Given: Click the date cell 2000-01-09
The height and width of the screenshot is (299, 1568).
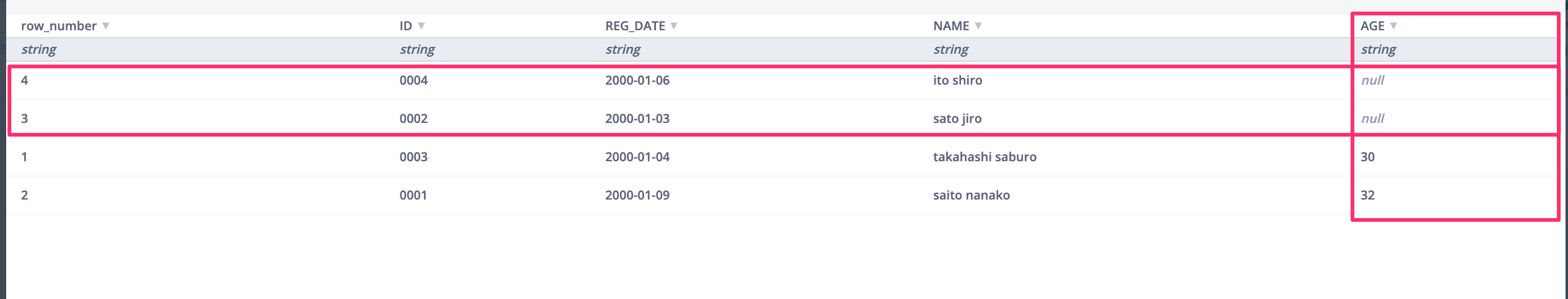Looking at the screenshot, I should tap(637, 195).
